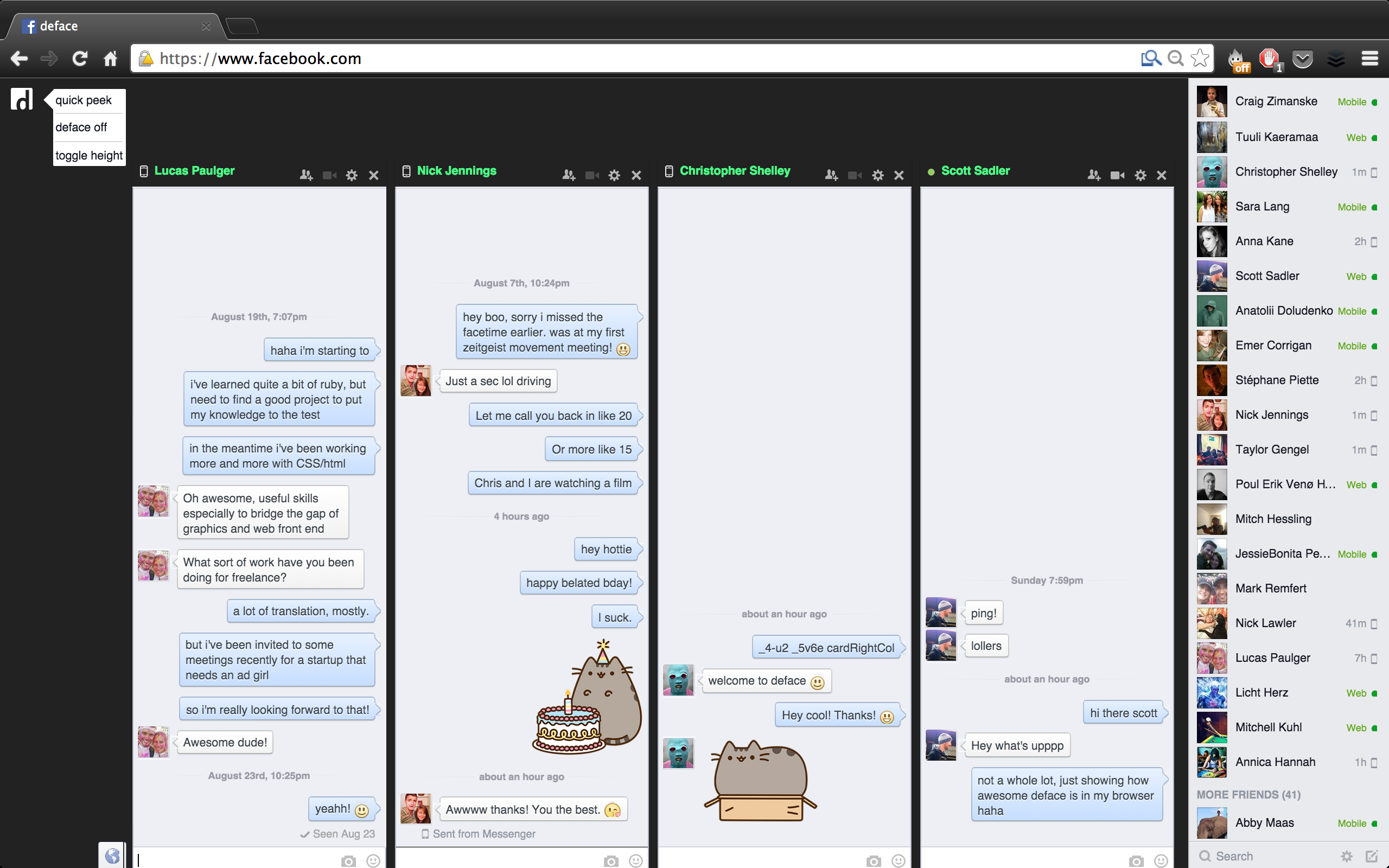Click the image/photo icon in Nick Jennings chat input
1389x868 pixels.
(x=611, y=857)
